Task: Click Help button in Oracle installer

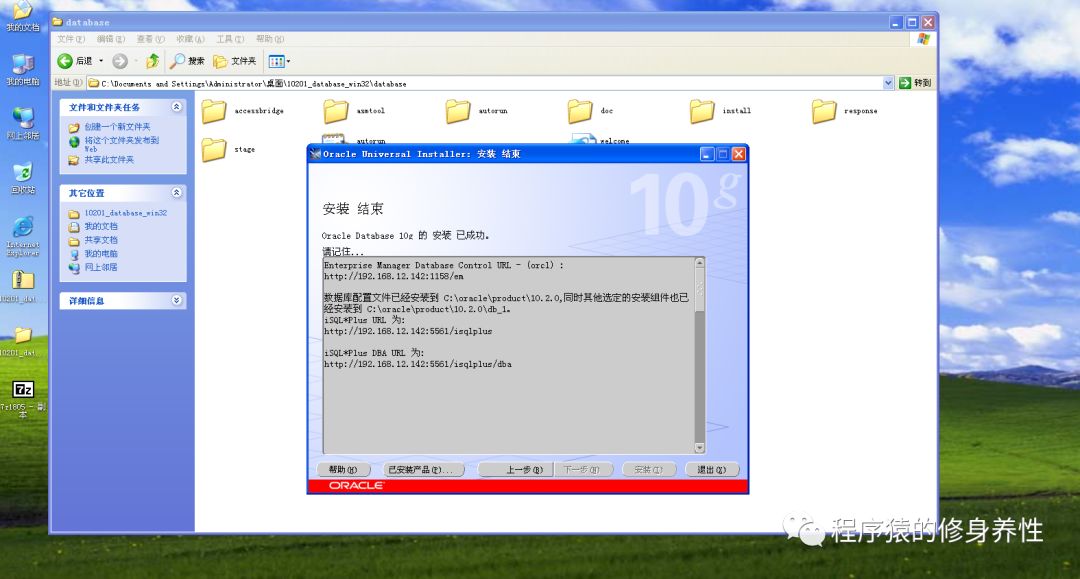Action: click(343, 470)
